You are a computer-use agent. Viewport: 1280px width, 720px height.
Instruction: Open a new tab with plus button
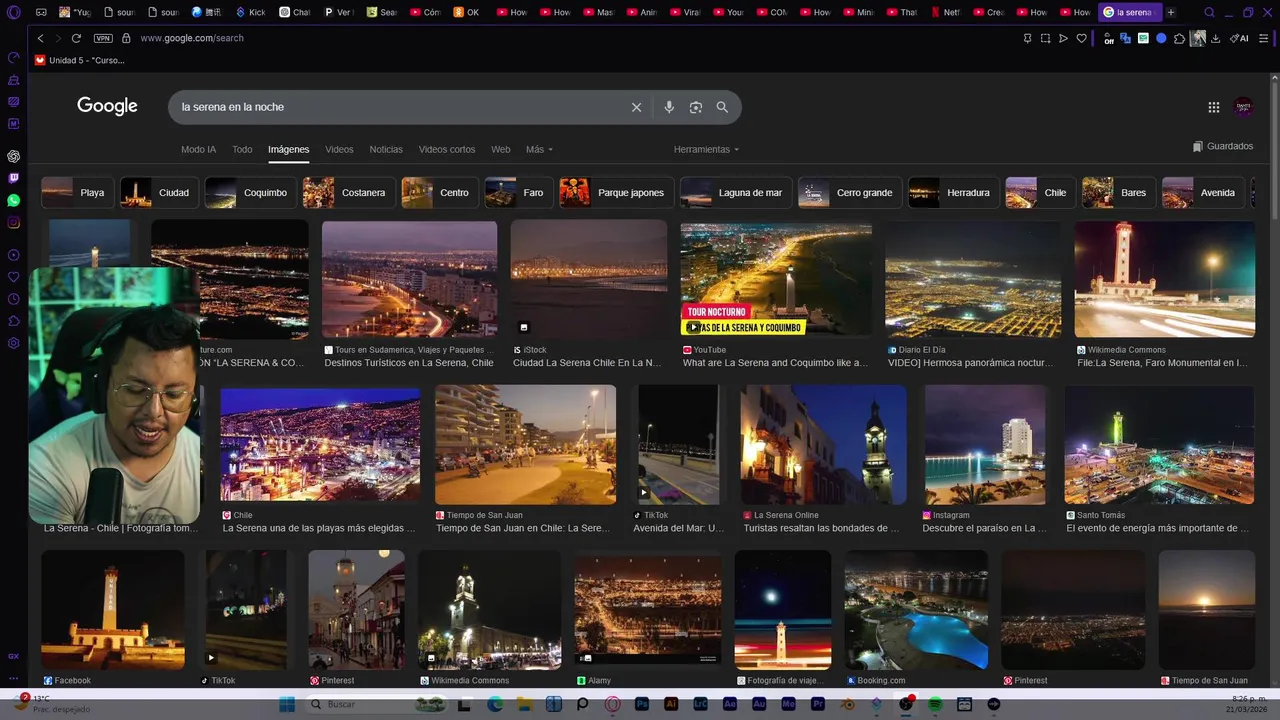(1171, 12)
